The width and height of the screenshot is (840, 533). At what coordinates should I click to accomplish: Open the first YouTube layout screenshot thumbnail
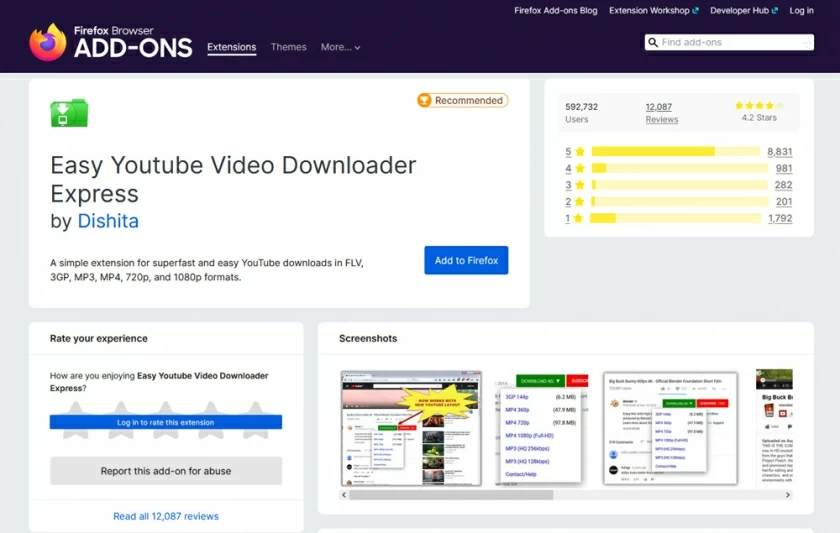click(x=411, y=428)
